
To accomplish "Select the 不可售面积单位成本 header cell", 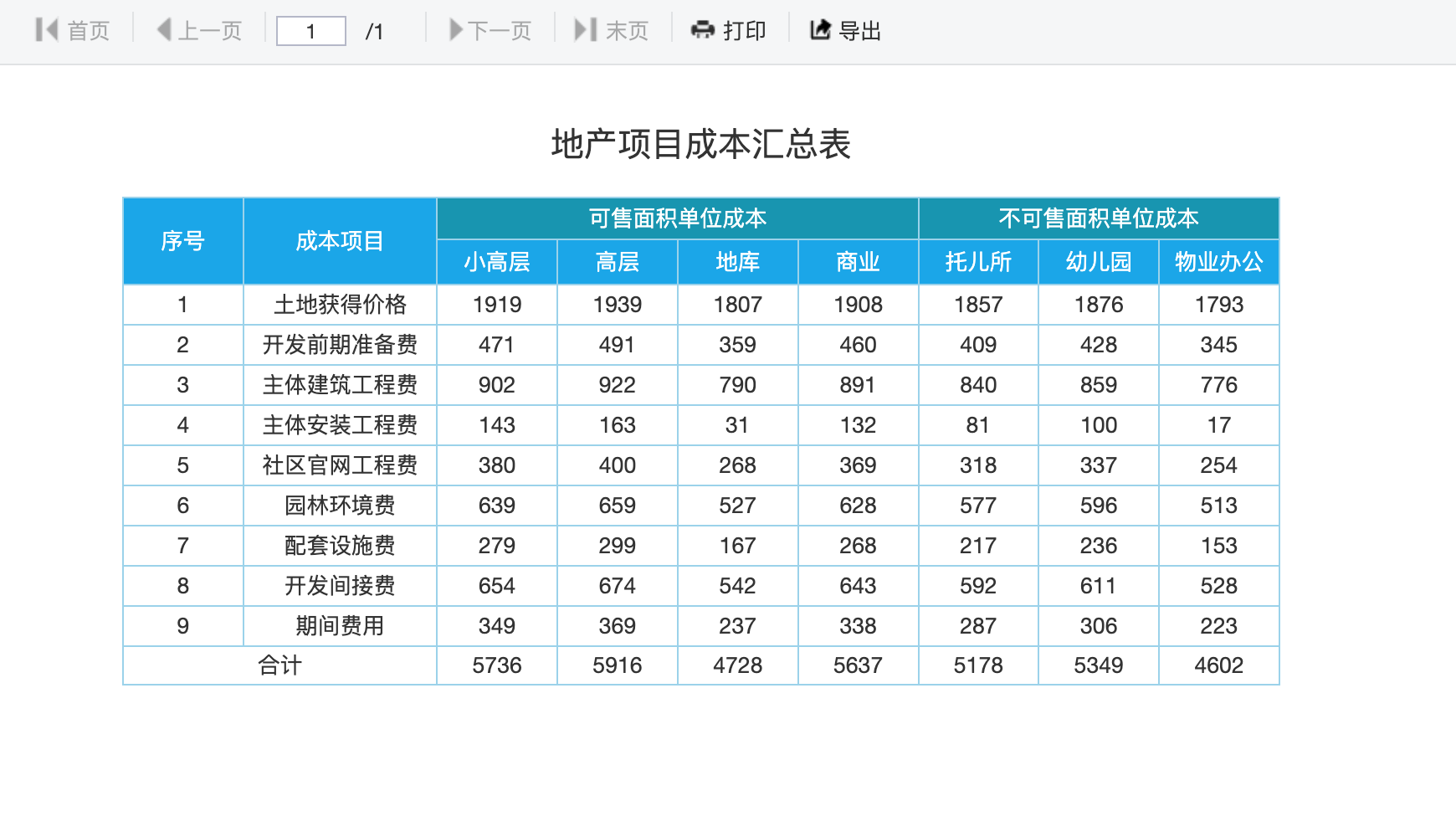I will [1098, 218].
